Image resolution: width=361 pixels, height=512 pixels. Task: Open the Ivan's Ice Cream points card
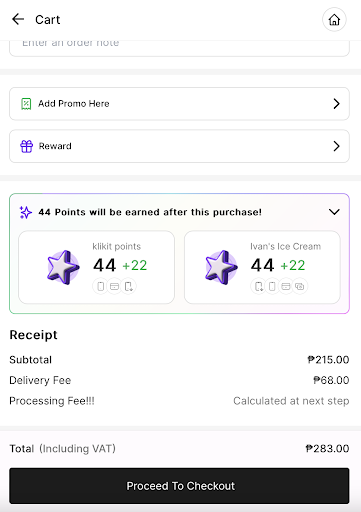(262, 267)
